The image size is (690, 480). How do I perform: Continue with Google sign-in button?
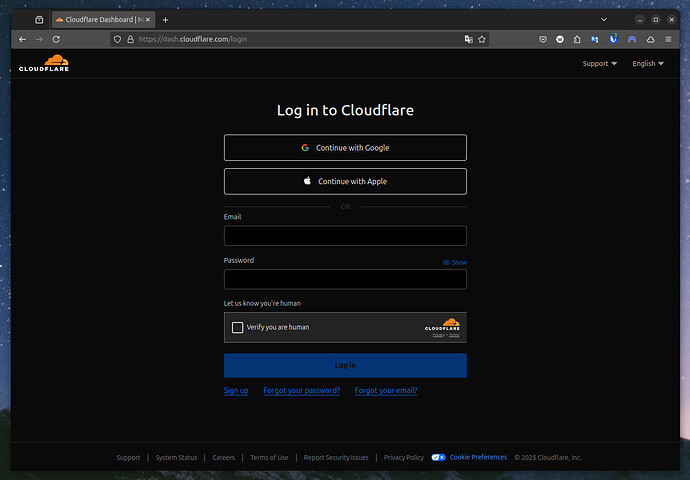coord(345,148)
